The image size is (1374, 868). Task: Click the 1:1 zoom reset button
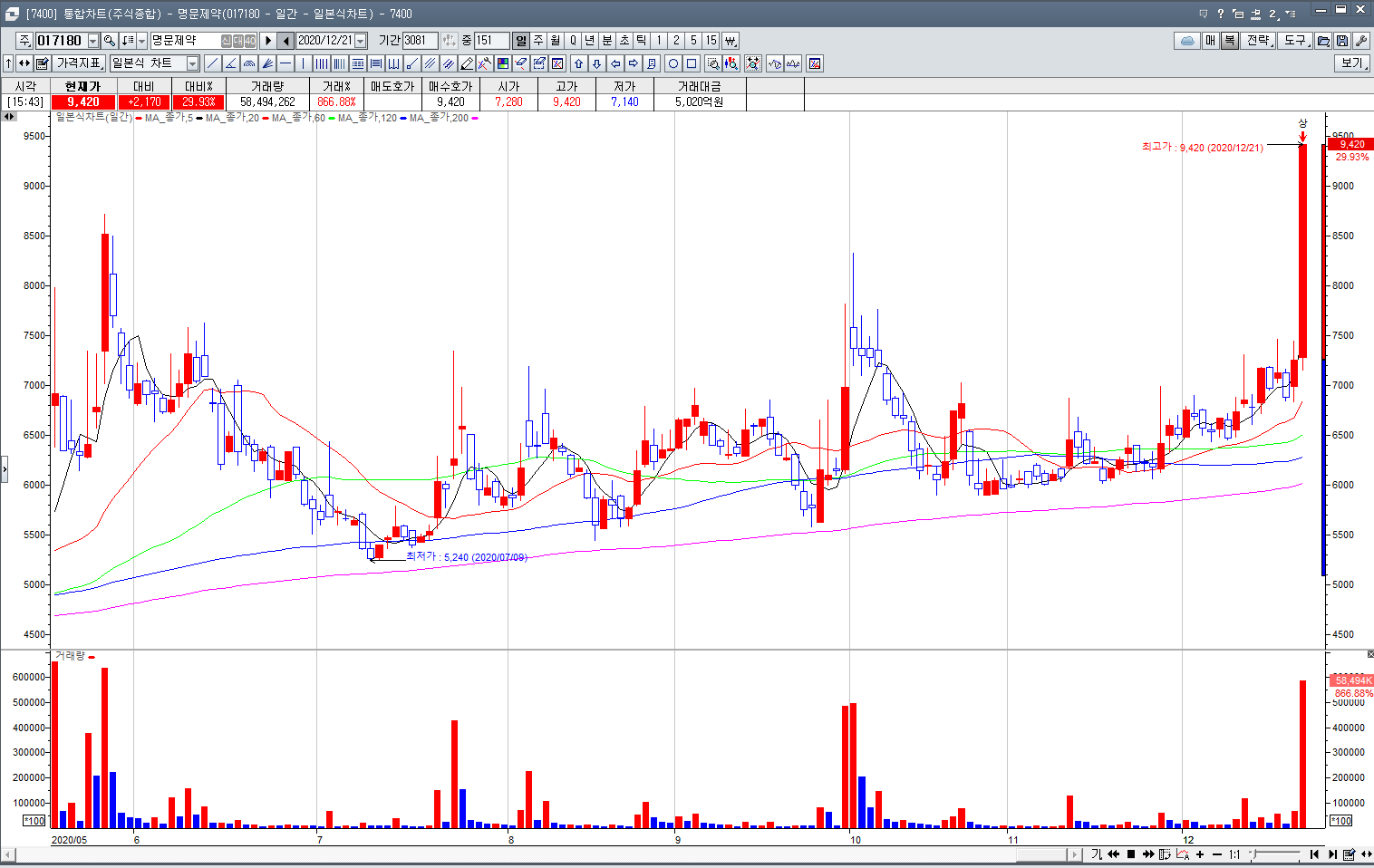pyautogui.click(x=1234, y=854)
